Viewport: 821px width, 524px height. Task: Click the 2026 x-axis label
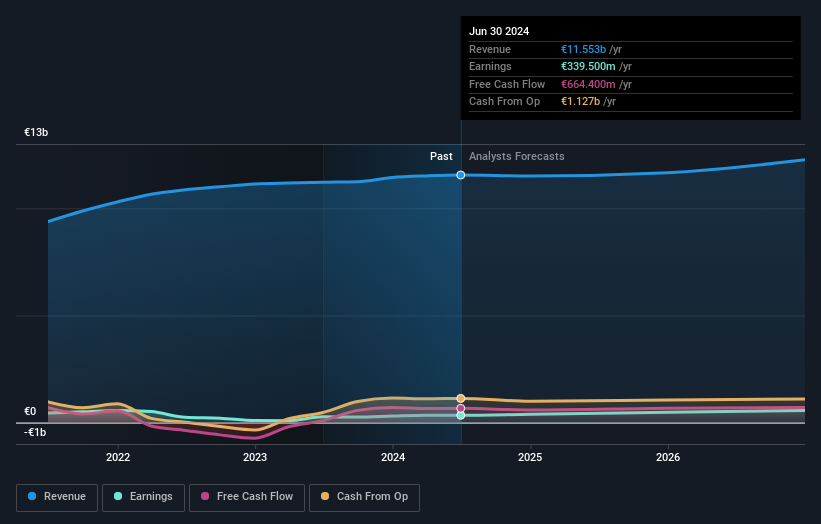pos(668,458)
